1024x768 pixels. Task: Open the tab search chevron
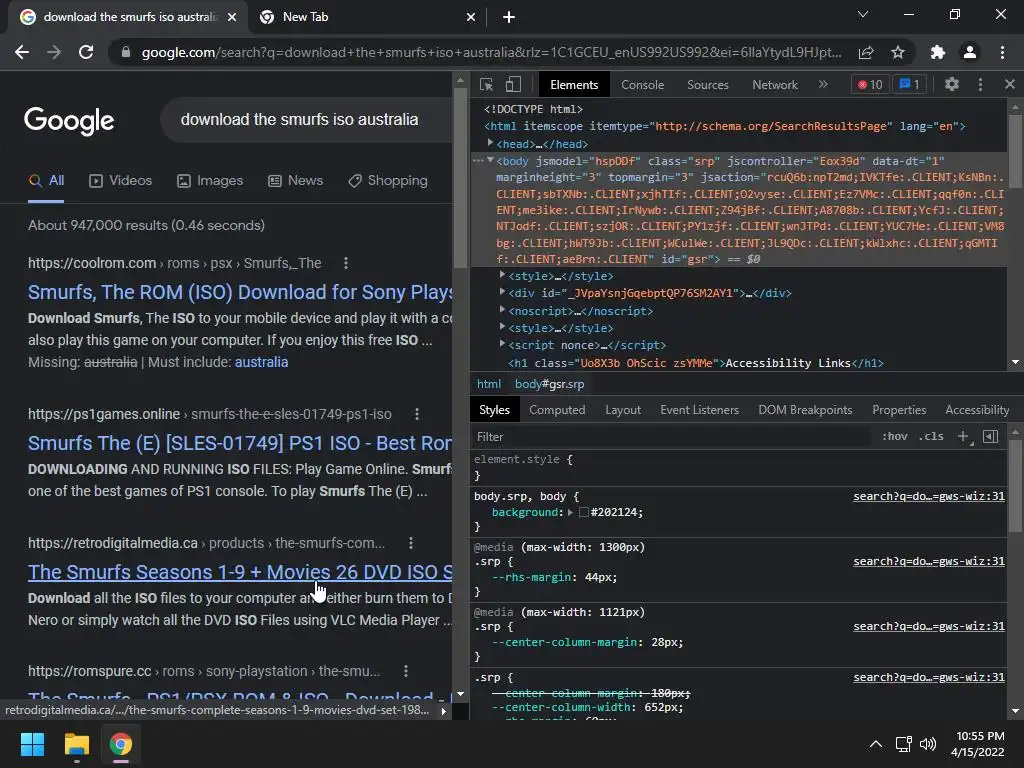coord(863,14)
